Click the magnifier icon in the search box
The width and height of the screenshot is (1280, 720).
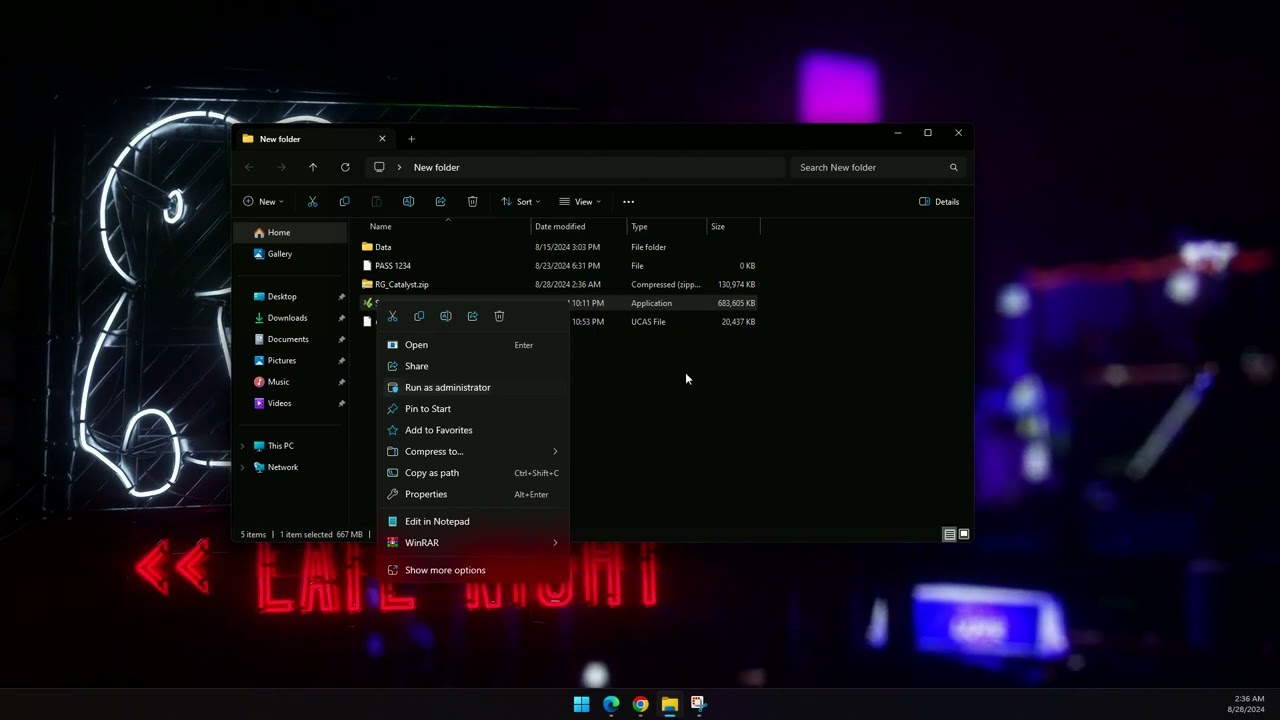(953, 167)
